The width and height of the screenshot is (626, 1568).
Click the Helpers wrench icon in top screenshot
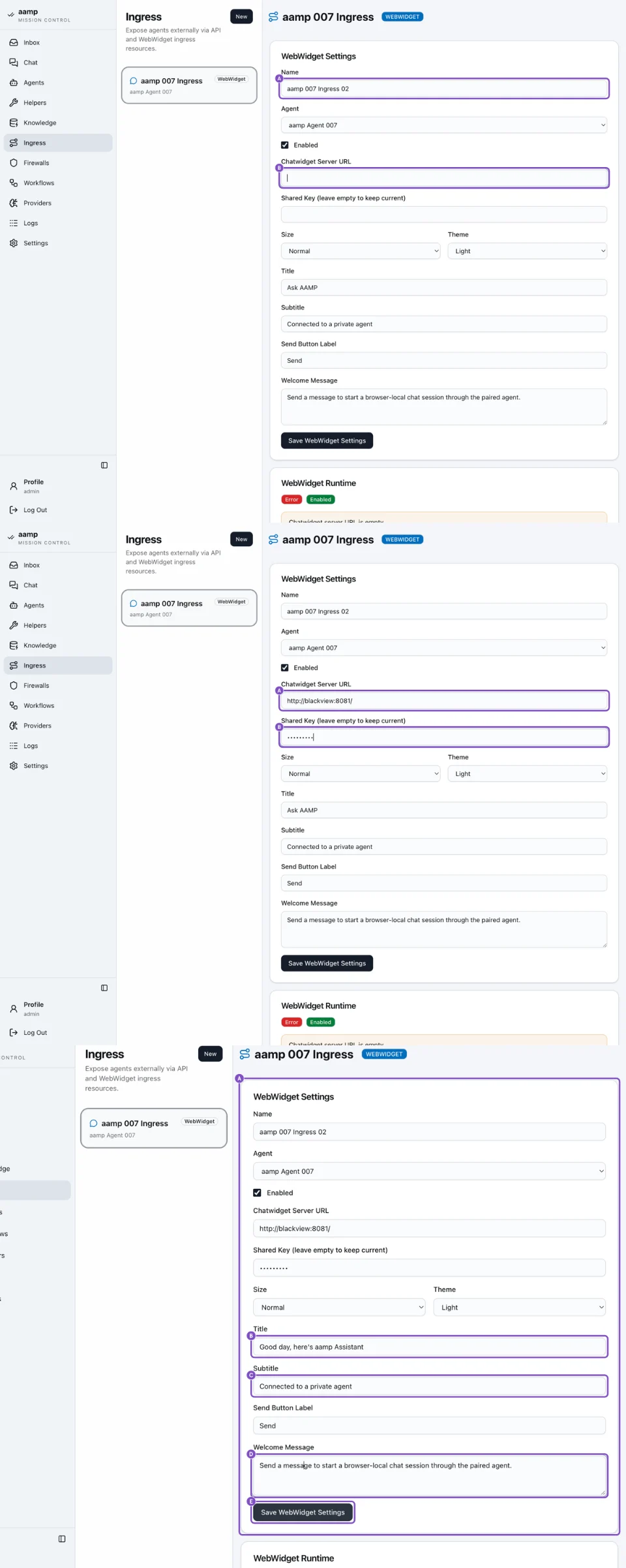(14, 102)
